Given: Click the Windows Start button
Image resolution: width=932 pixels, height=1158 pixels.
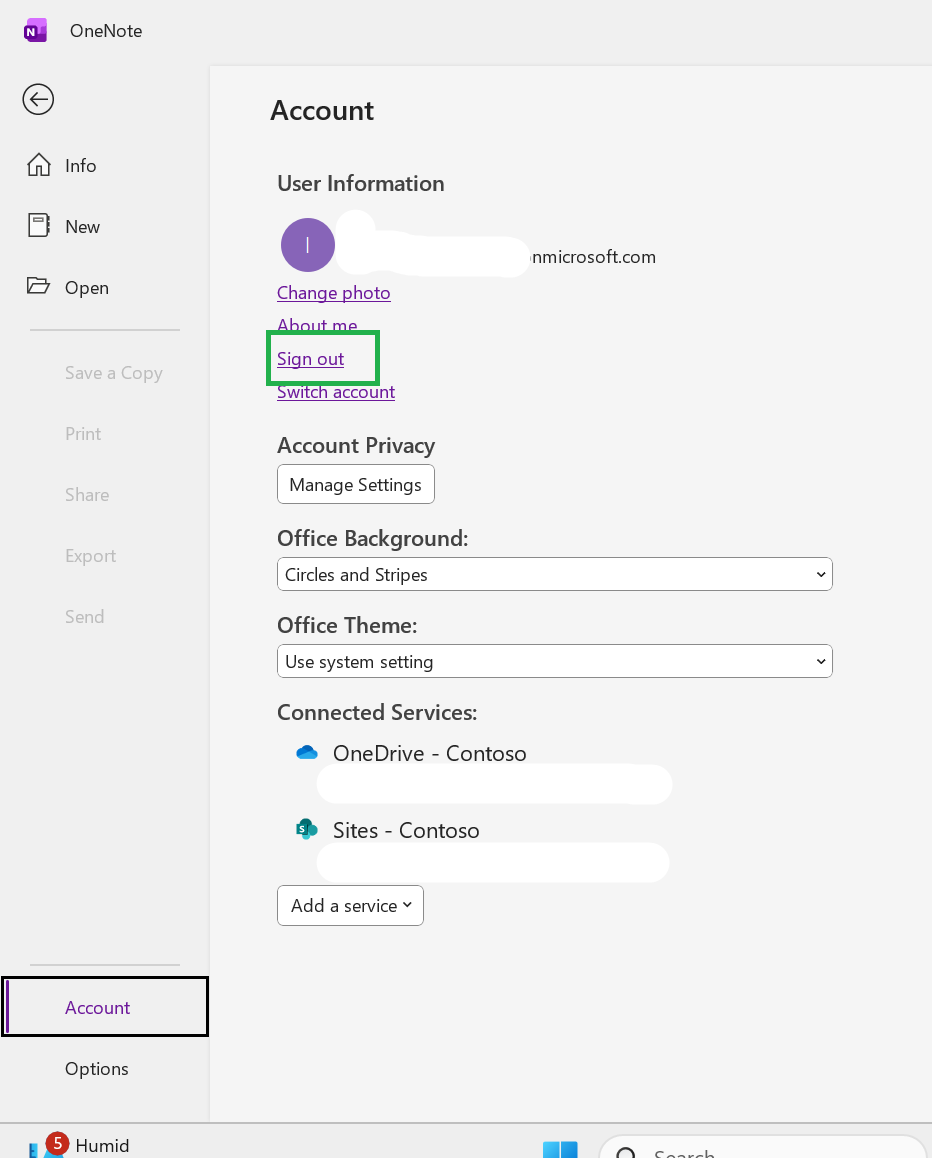Looking at the screenshot, I should (x=561, y=1149).
